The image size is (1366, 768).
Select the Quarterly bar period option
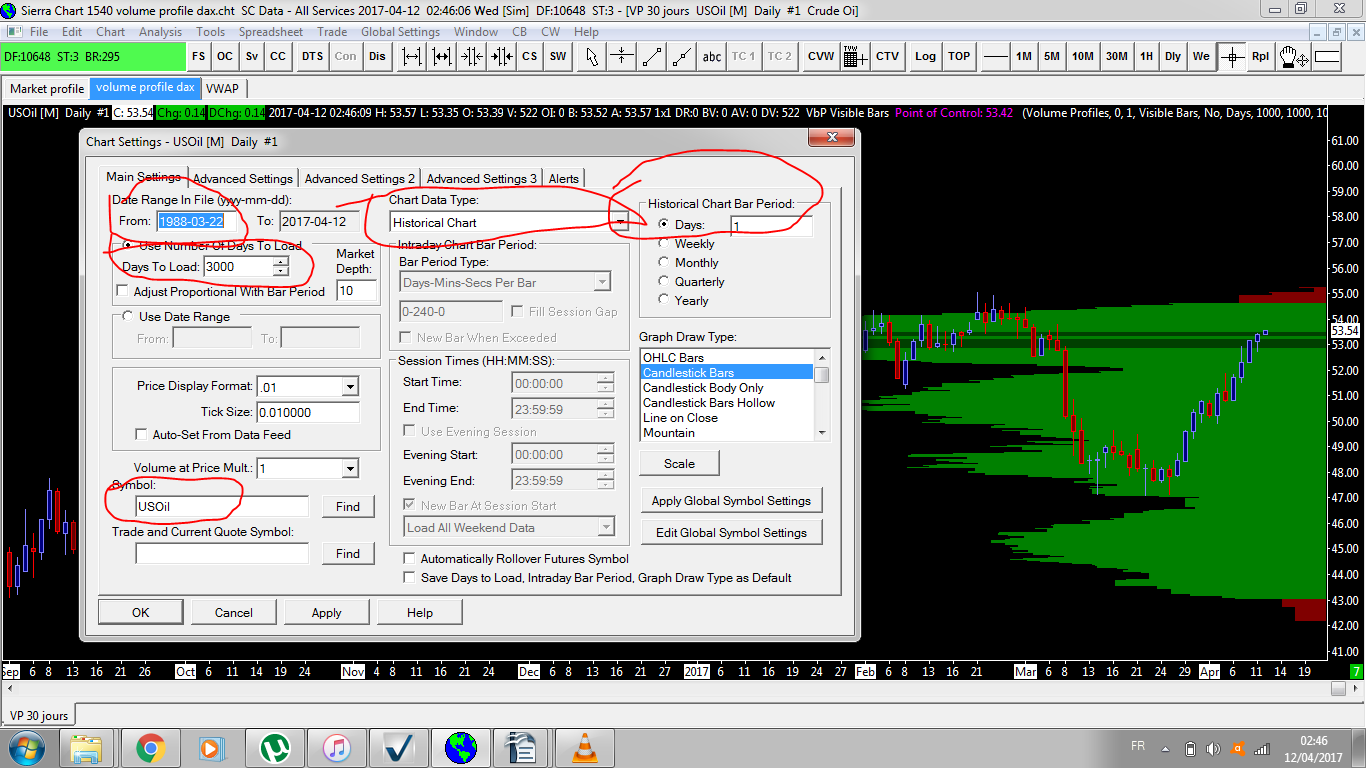(x=664, y=282)
